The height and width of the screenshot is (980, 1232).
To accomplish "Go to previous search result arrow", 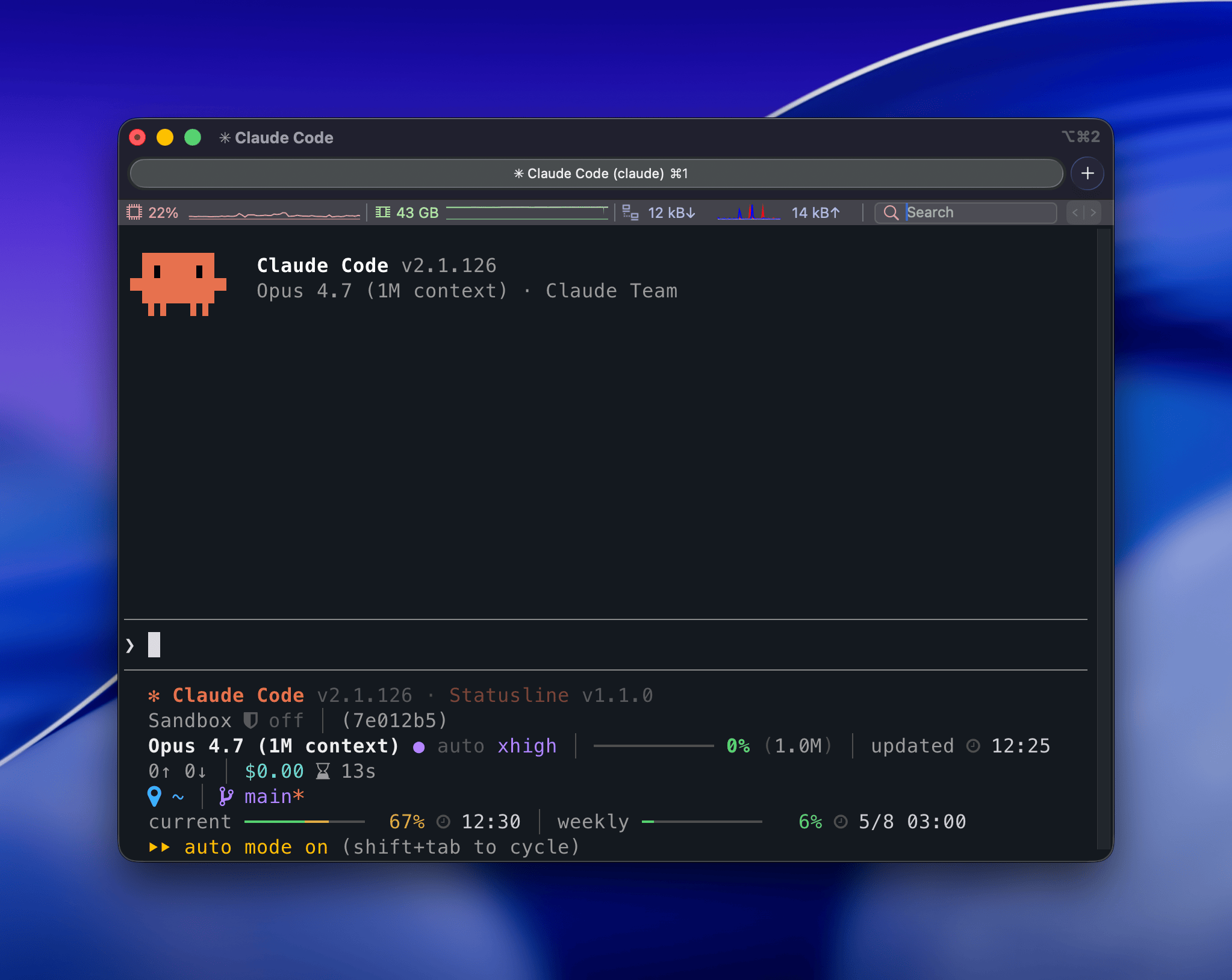I will point(1075,212).
